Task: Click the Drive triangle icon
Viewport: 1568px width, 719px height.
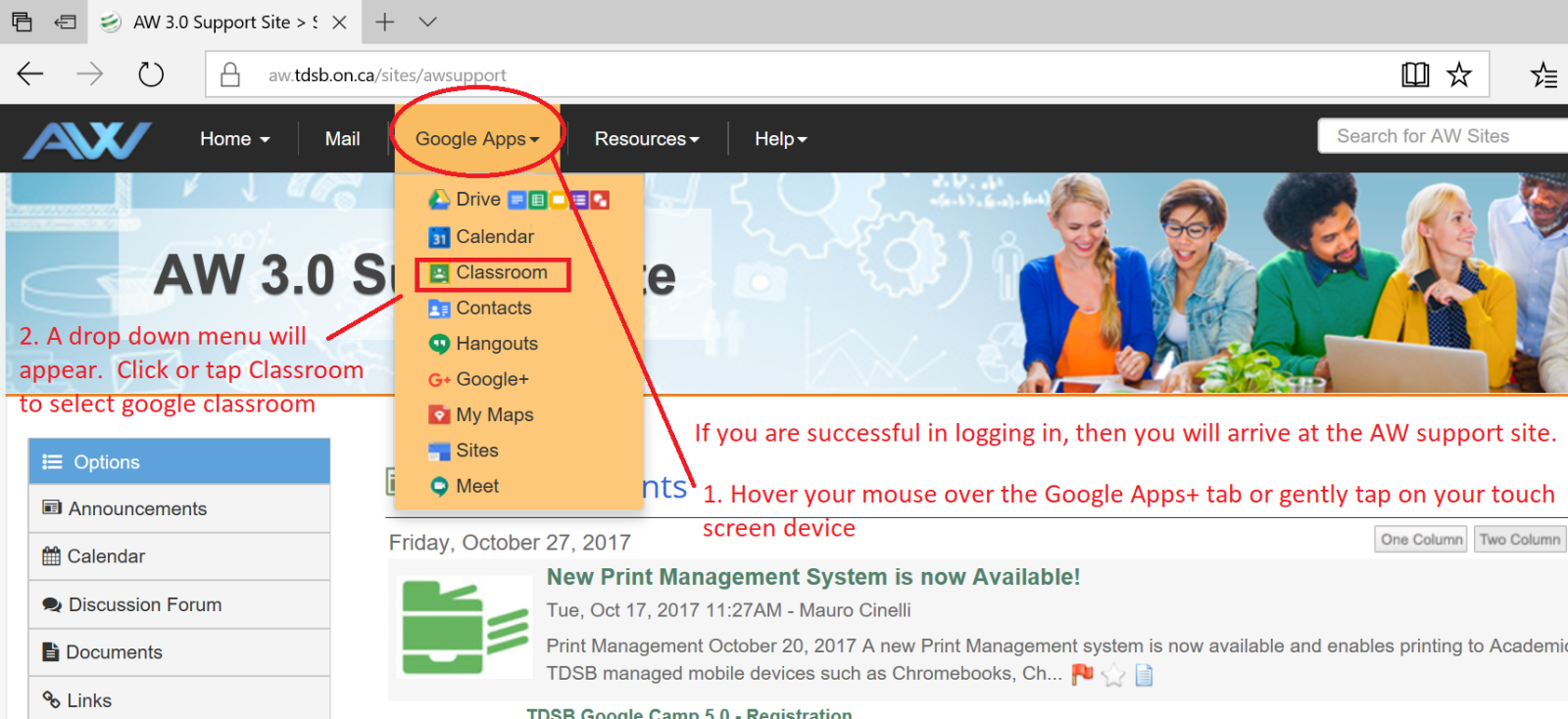Action: (x=439, y=200)
